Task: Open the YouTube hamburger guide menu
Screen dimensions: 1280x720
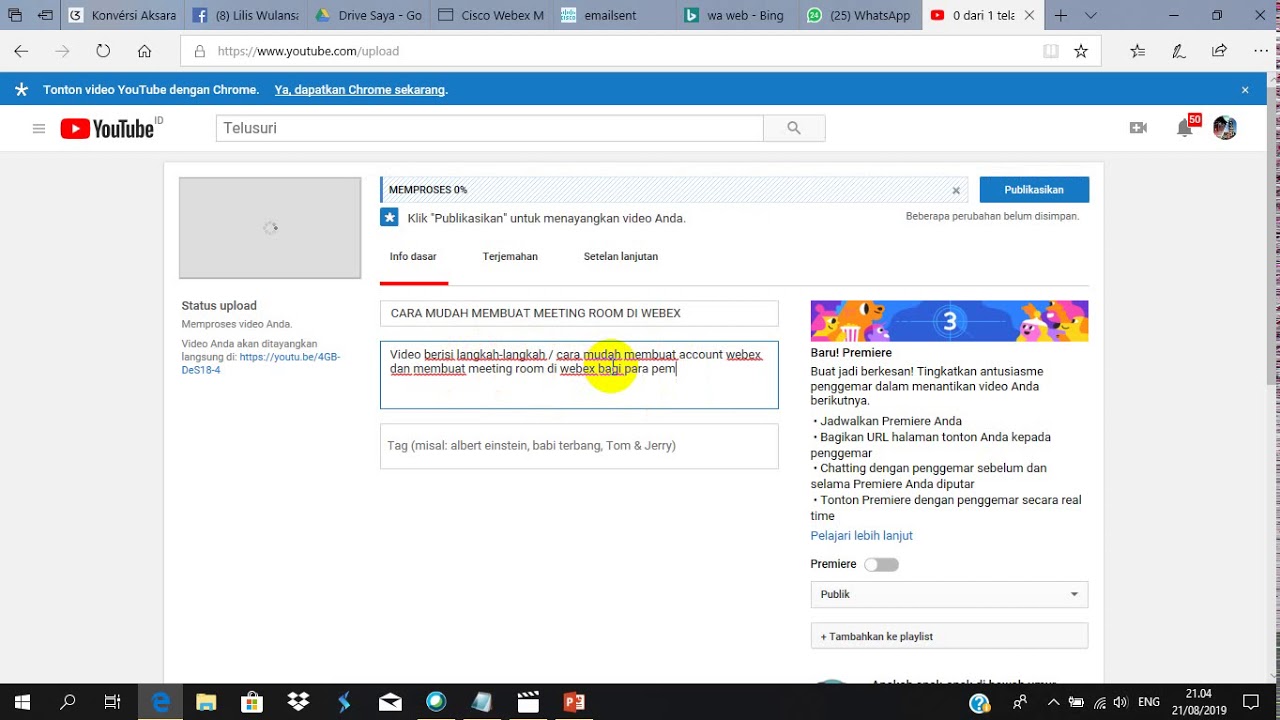Action: pyautogui.click(x=39, y=128)
